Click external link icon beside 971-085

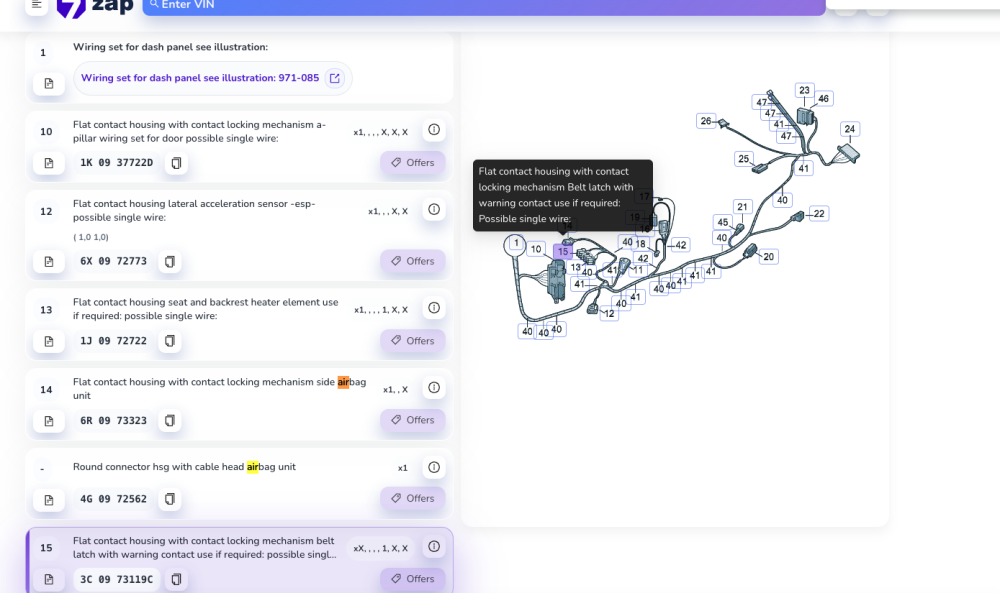tap(335, 78)
